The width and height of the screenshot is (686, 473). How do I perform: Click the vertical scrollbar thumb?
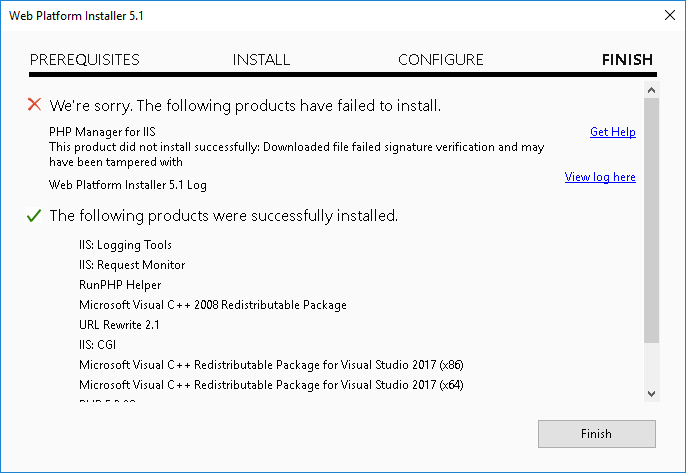pos(651,220)
